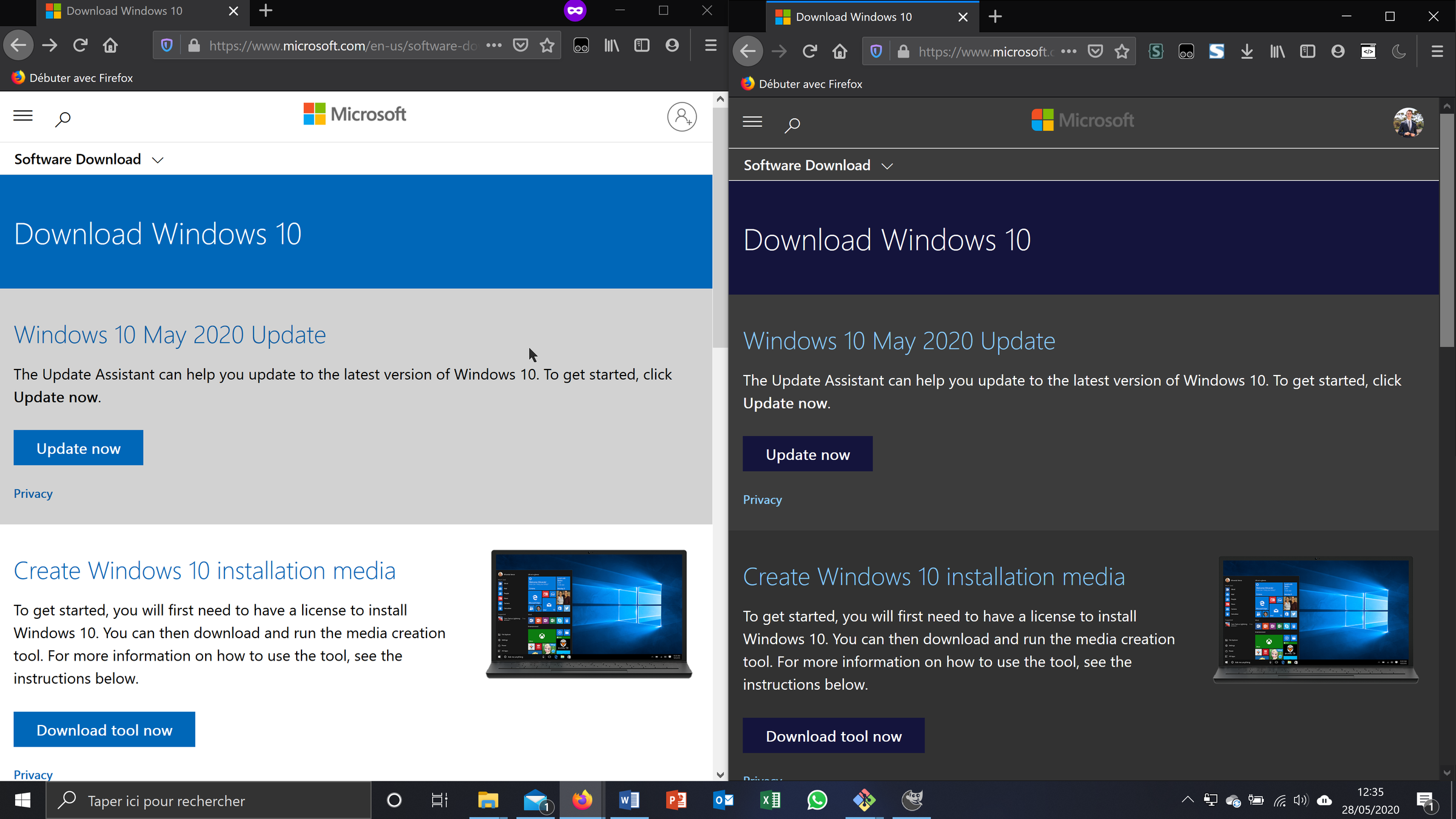
Task: Open Library icon in right window toolbar
Action: pyautogui.click(x=1277, y=52)
